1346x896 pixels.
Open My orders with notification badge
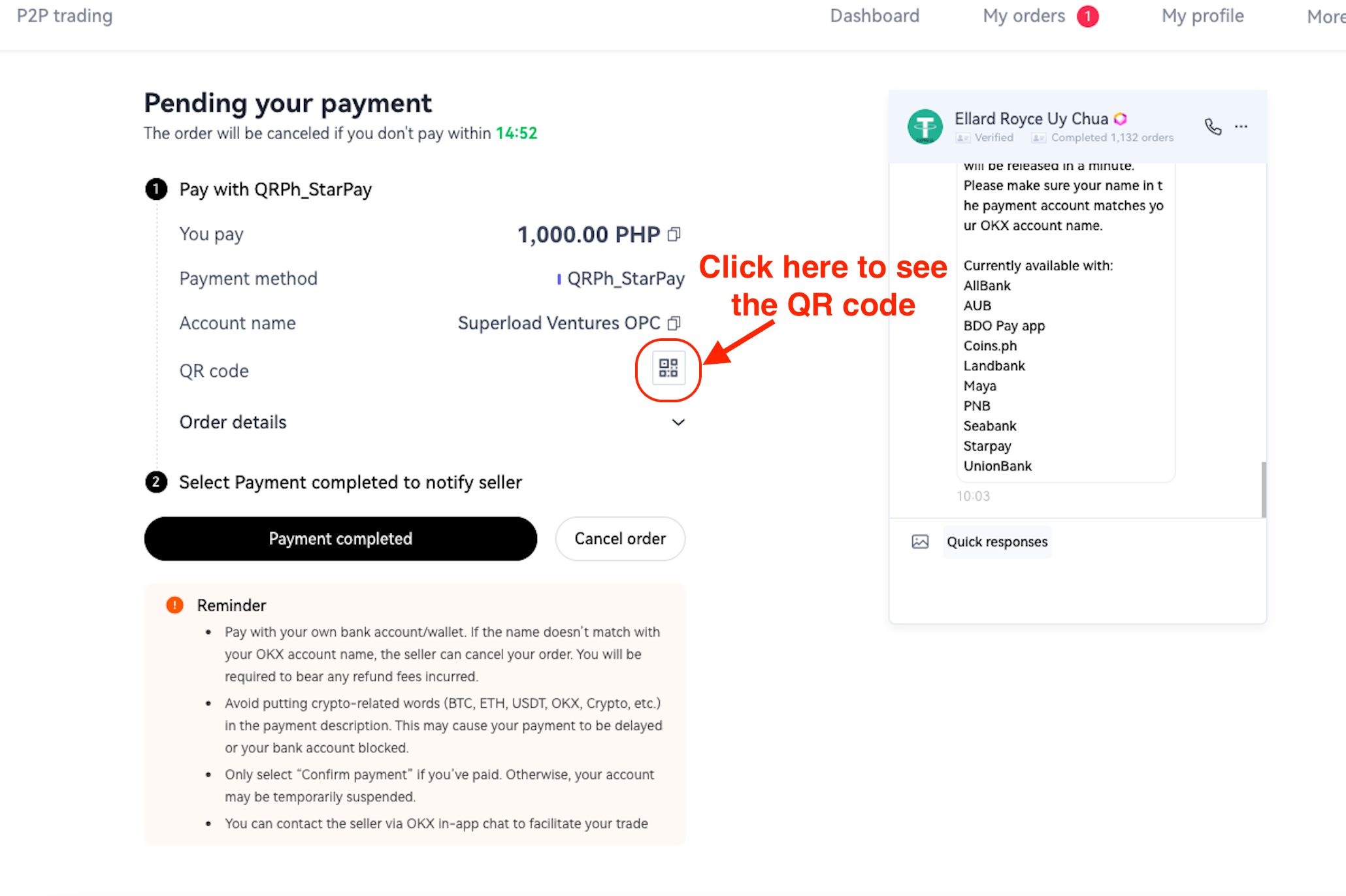tap(1023, 16)
